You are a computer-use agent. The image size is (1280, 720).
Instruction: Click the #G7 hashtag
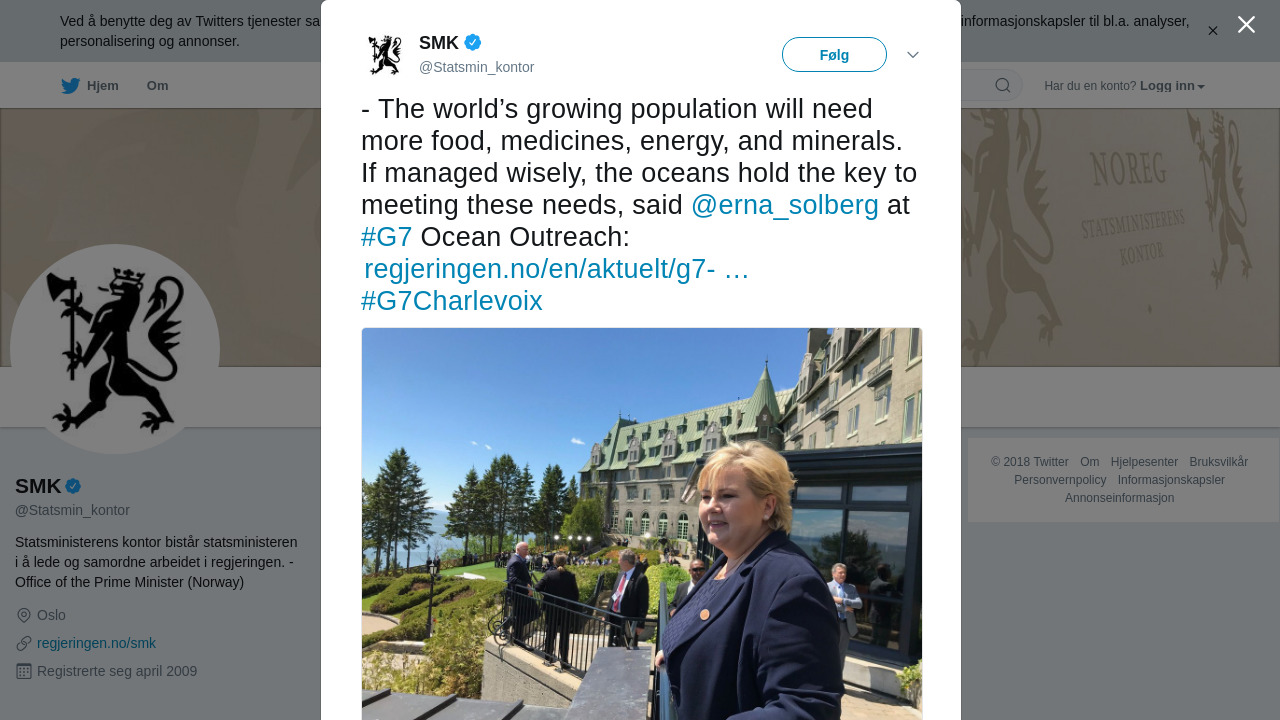(x=386, y=237)
